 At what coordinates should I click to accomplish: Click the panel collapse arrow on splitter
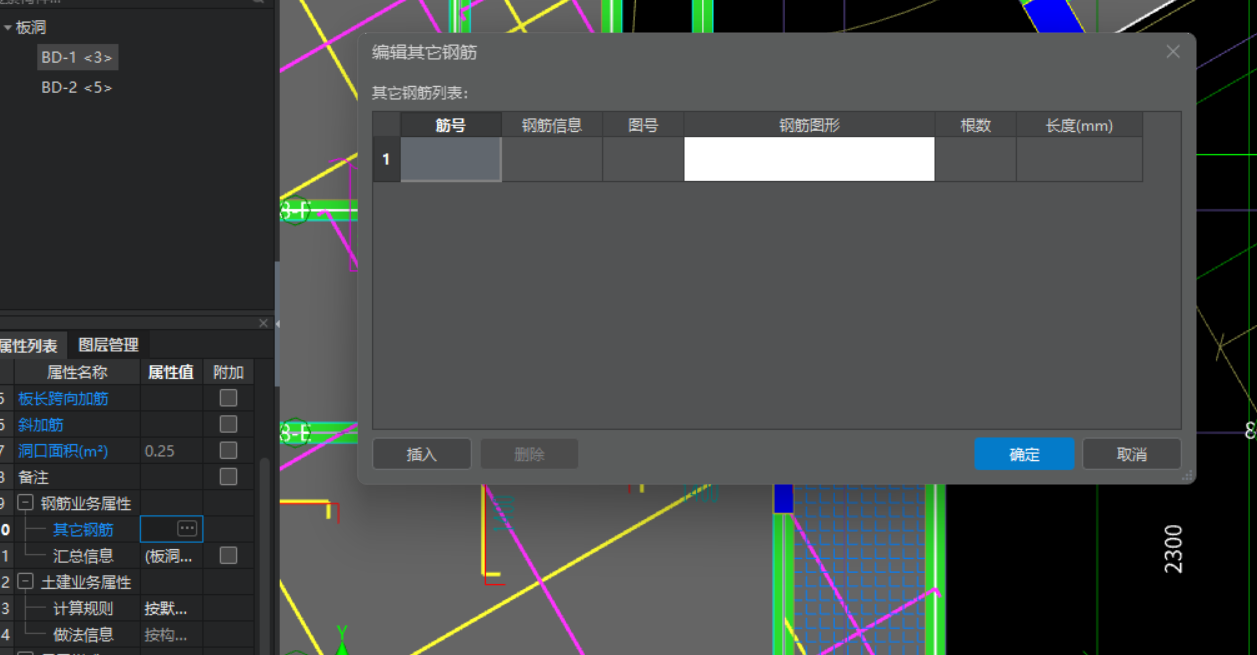277,323
